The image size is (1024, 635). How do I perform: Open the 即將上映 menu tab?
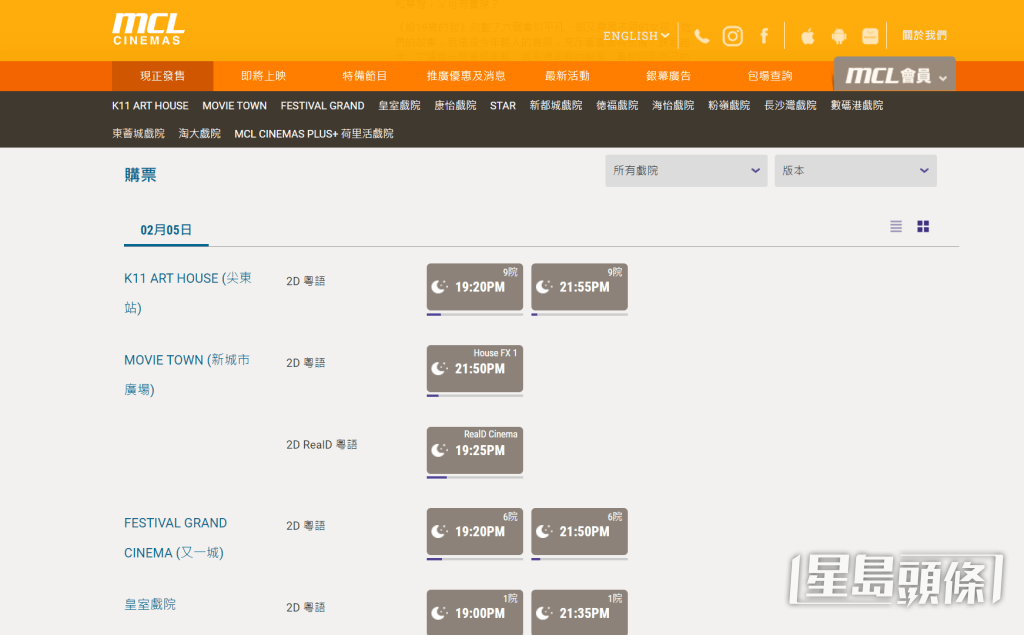click(264, 76)
